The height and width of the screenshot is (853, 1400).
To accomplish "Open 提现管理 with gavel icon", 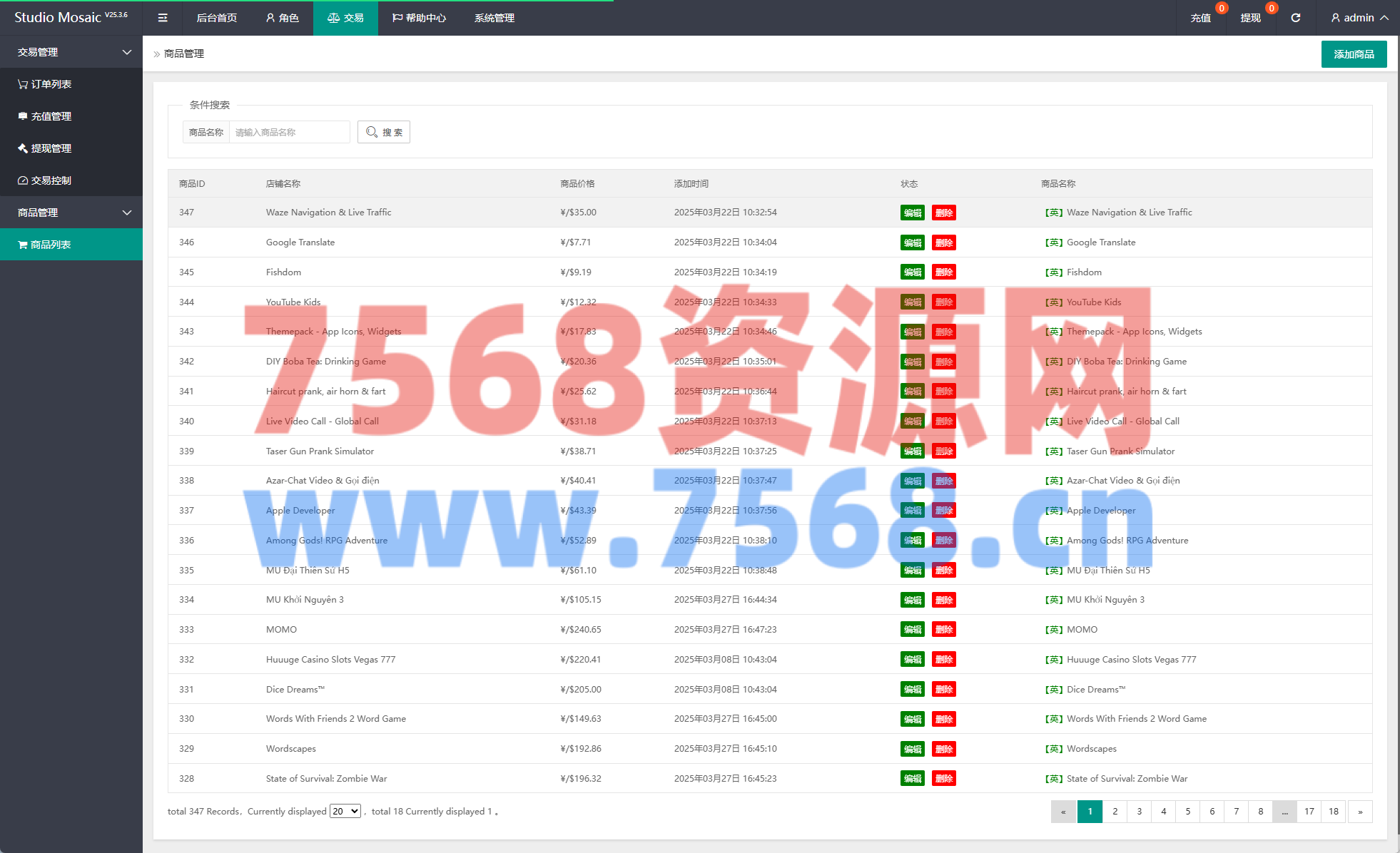I will [x=50, y=148].
